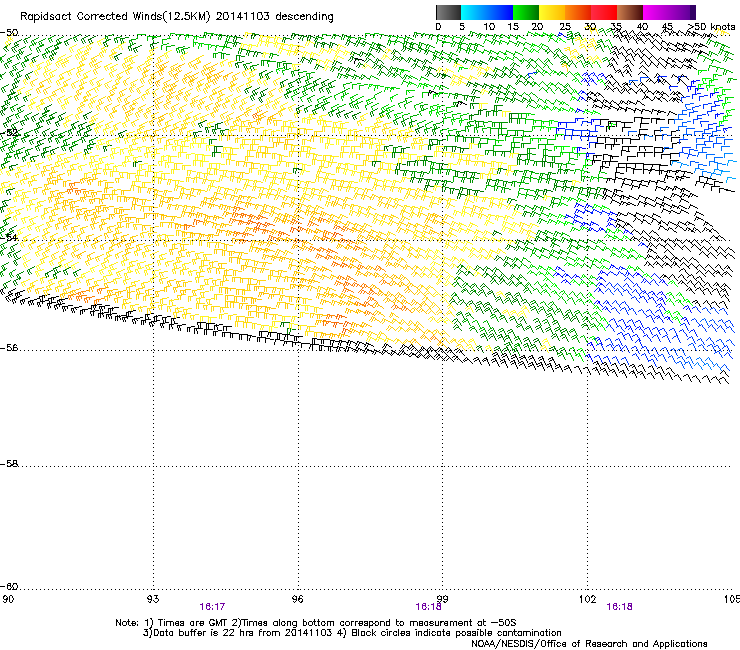Image resolution: width=740 pixels, height=650 pixels.
Task: Click the purple '16:17' pass time marker
Action: [x=212, y=607]
